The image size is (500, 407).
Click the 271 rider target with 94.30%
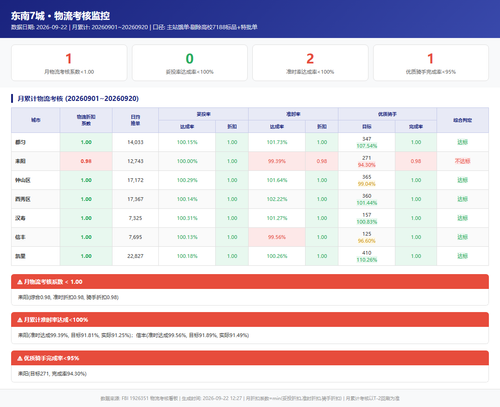coord(367,161)
